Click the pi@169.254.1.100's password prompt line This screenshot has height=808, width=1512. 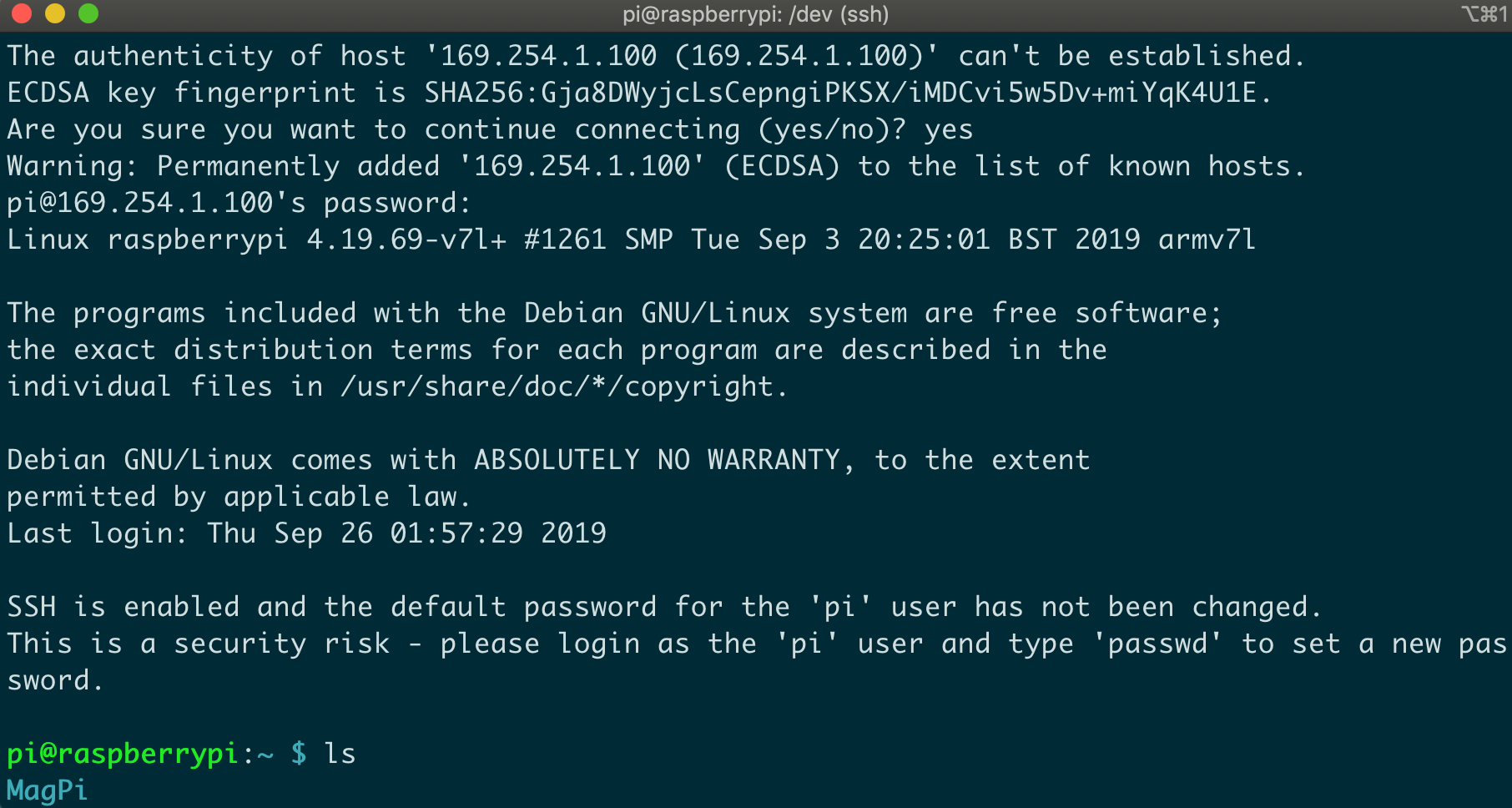pos(239,203)
